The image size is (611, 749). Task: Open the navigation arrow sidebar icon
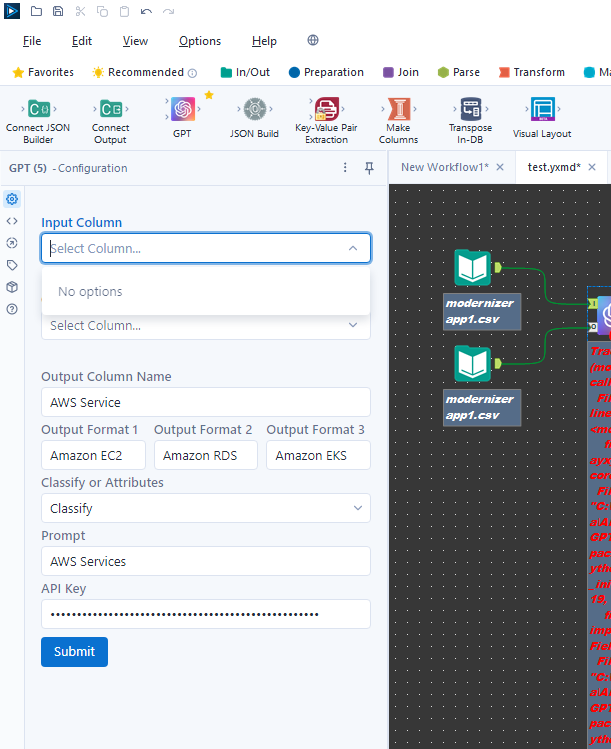pos(12,243)
